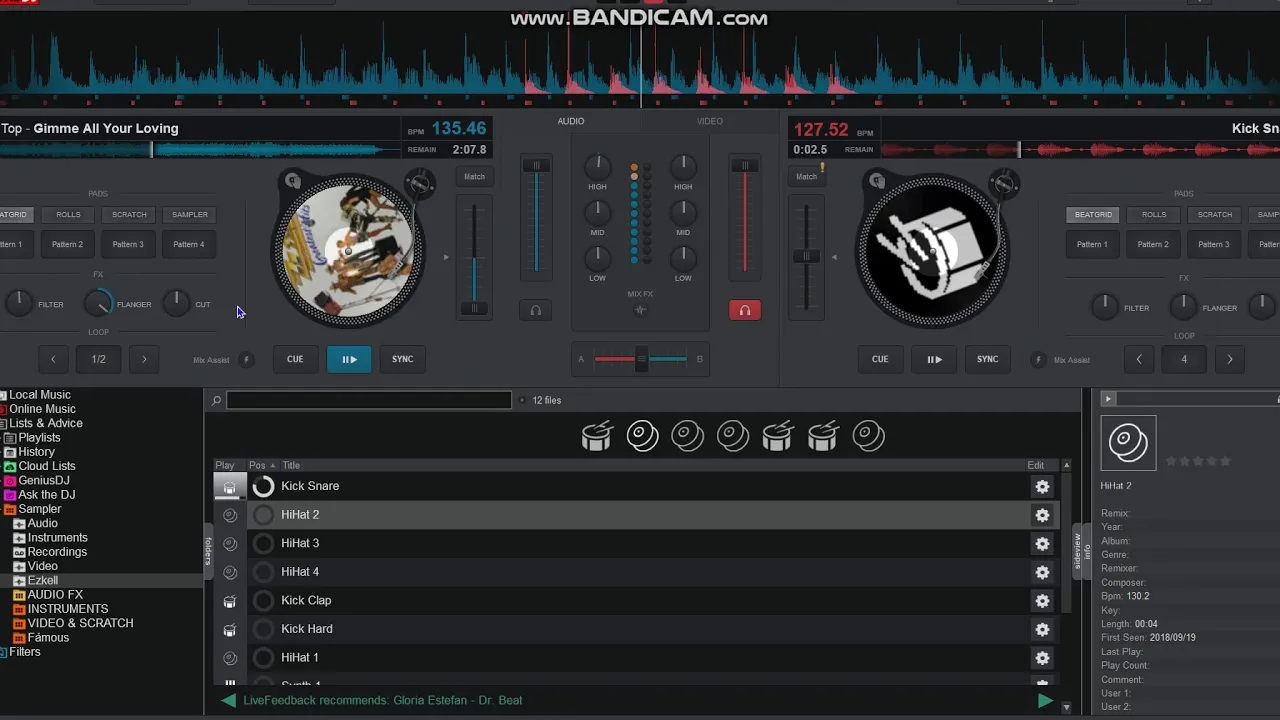Open the gear settings for Kick Clap
This screenshot has height=720, width=1280.
(1042, 601)
